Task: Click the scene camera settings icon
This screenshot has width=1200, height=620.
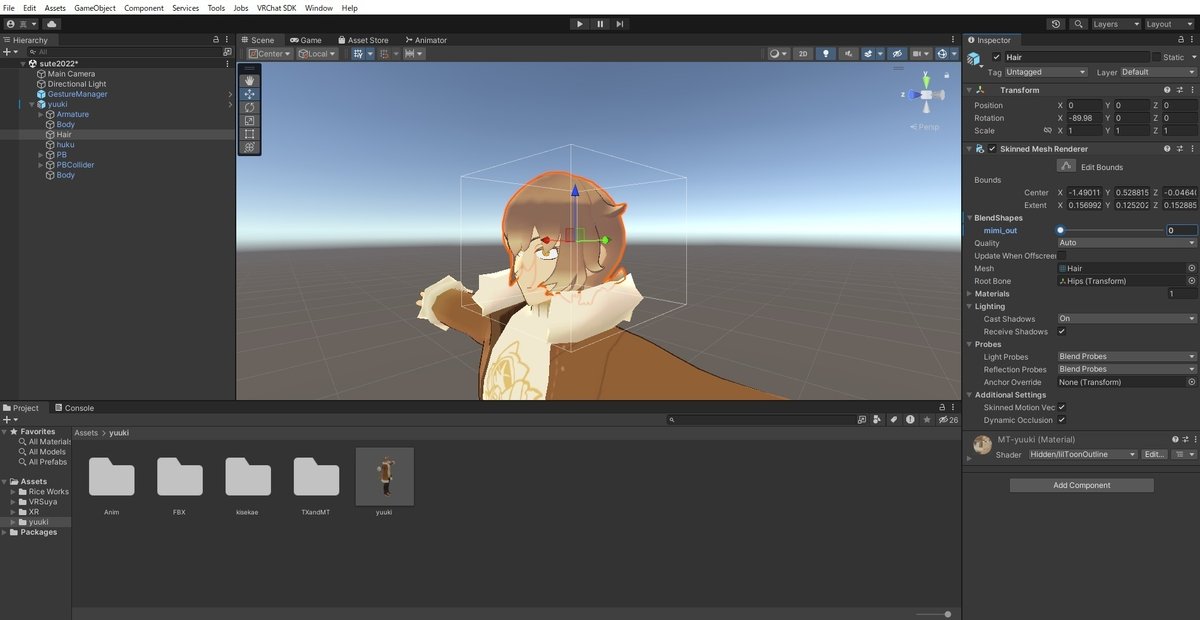Action: coord(917,54)
